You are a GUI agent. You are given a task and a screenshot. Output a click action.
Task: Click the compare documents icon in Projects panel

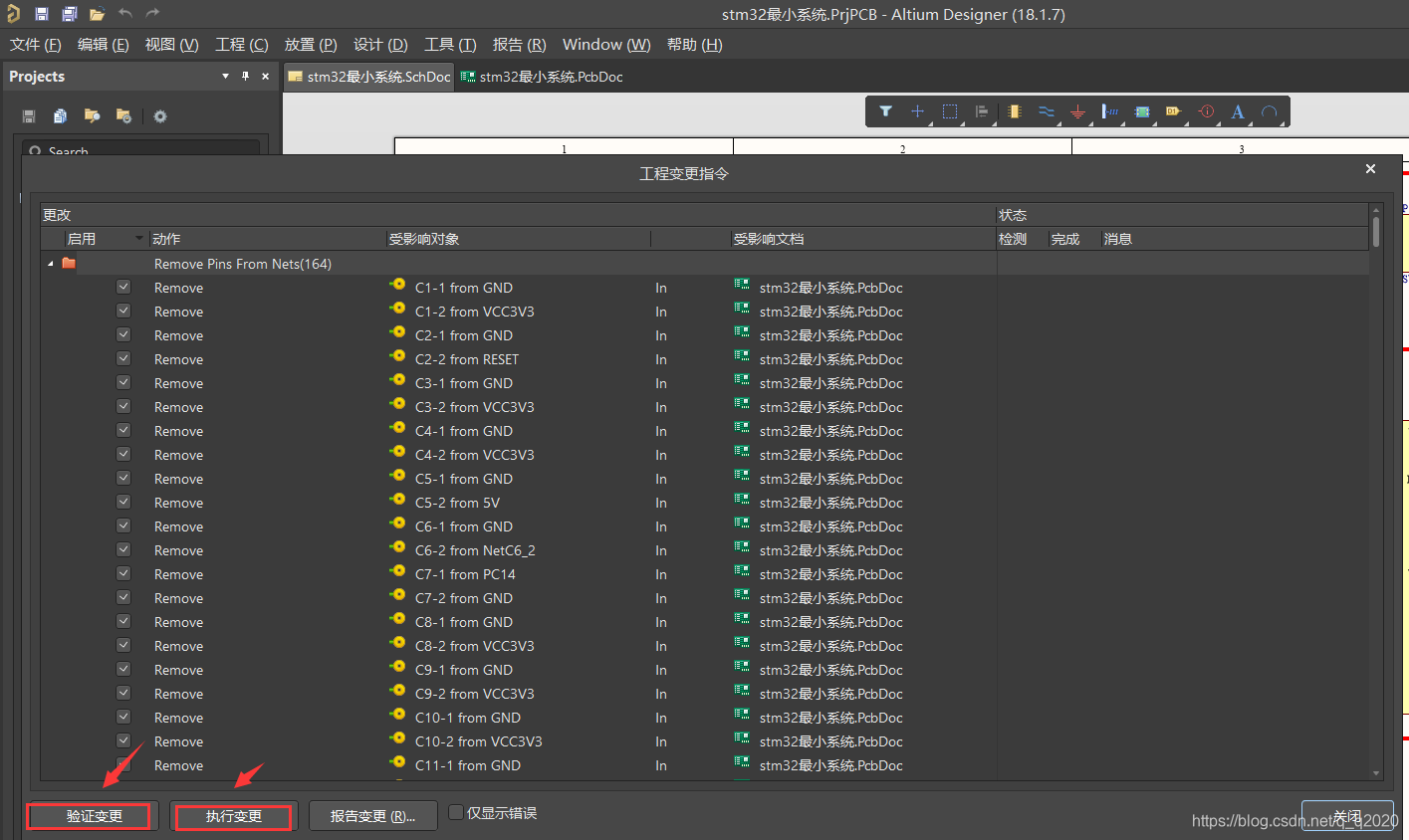(60, 116)
